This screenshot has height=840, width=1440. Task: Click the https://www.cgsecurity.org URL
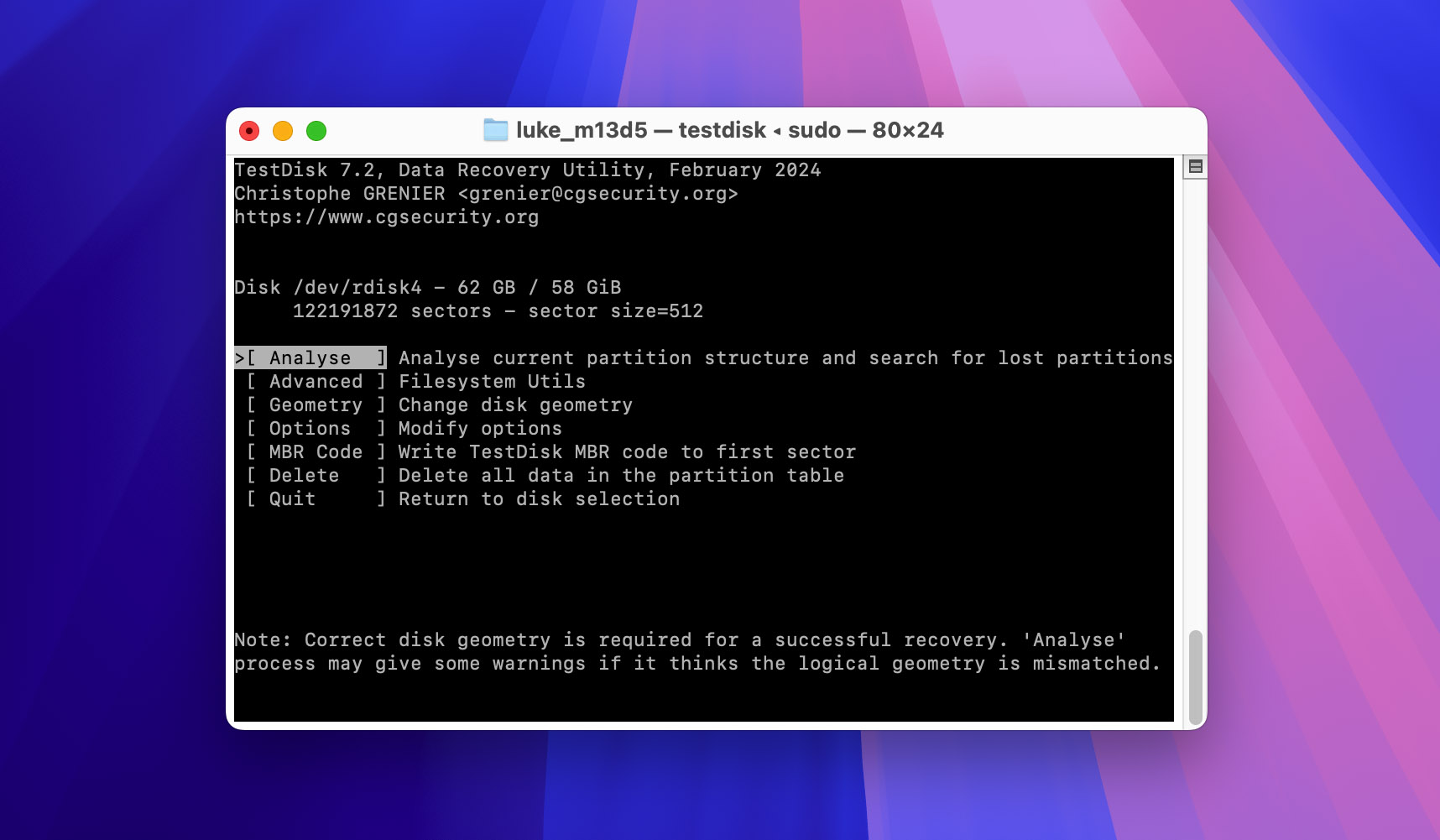(387, 217)
